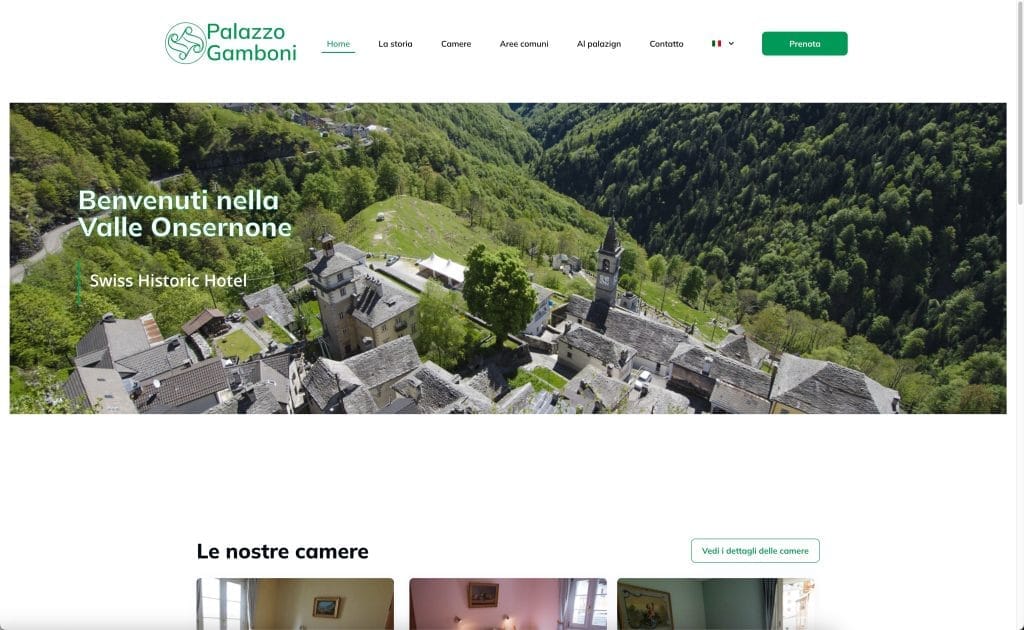Click the Italian flag language icon
The image size is (1024, 630).
coord(716,44)
